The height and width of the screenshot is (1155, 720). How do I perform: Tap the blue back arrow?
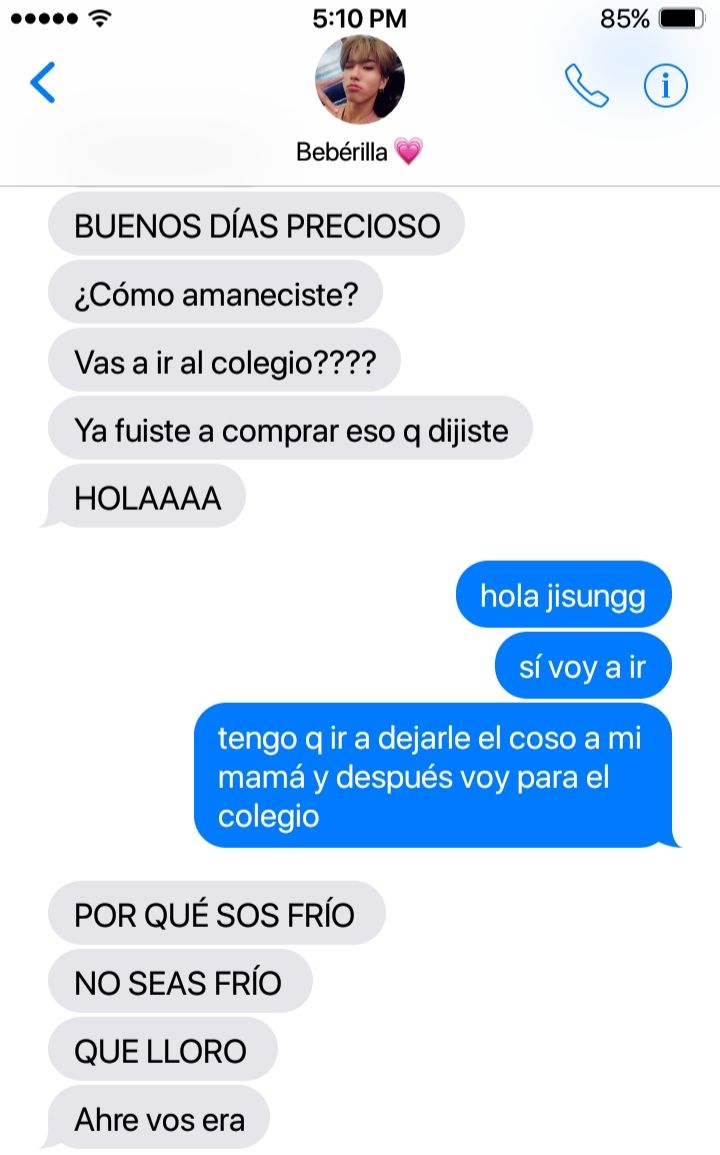pos(43,82)
